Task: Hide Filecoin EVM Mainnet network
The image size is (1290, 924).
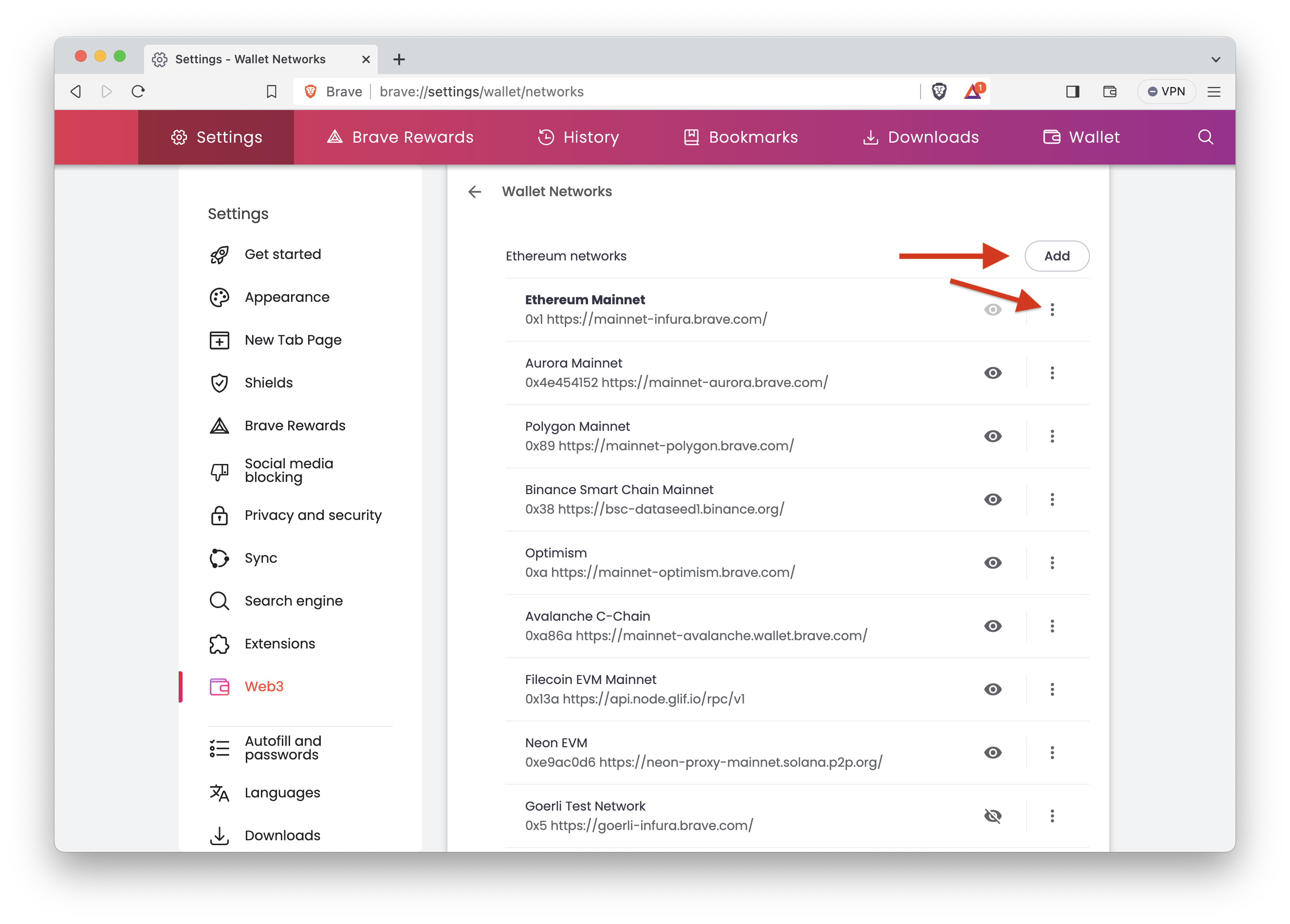Action: [993, 689]
